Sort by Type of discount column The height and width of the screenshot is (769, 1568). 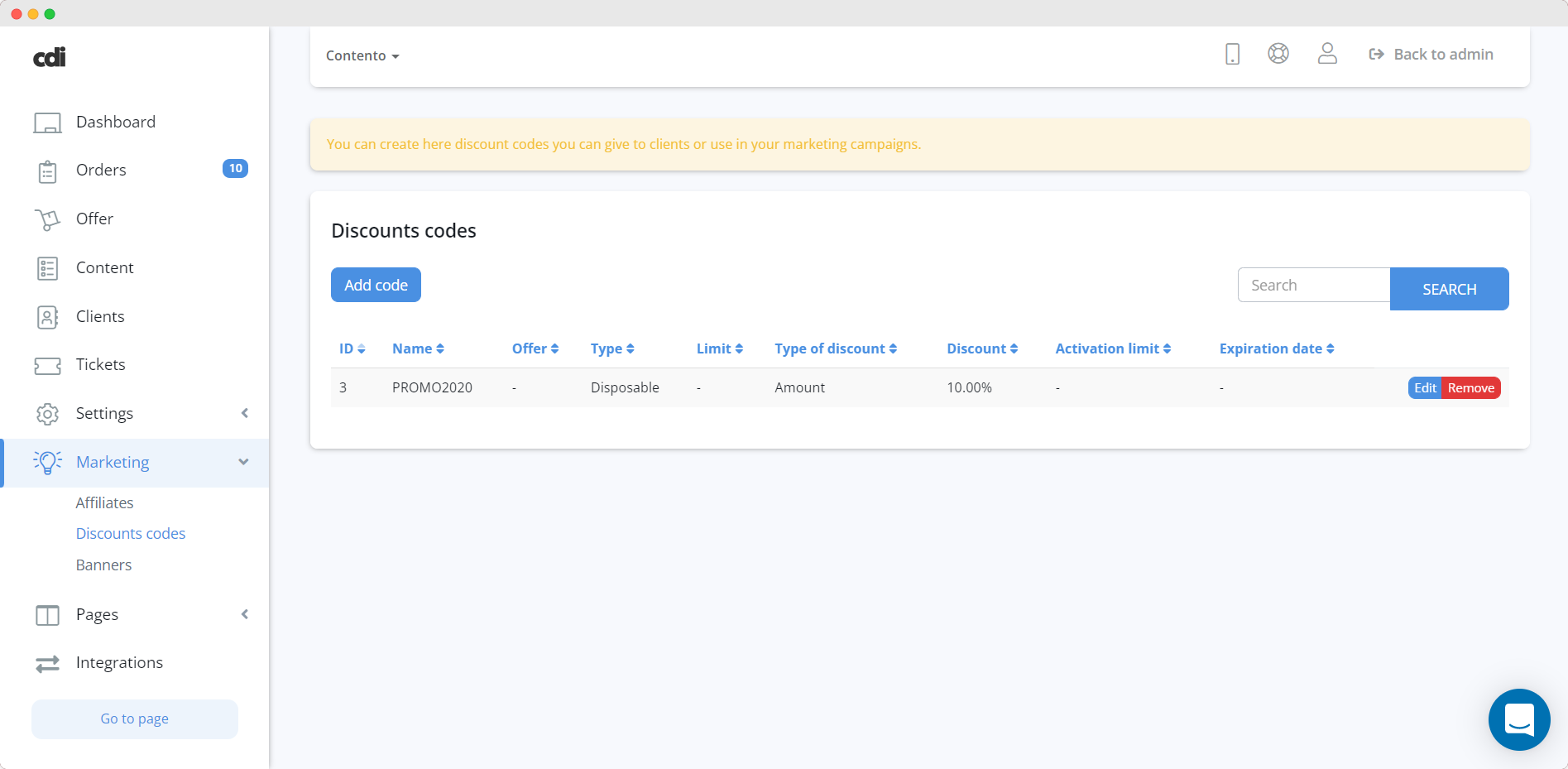[x=836, y=348]
